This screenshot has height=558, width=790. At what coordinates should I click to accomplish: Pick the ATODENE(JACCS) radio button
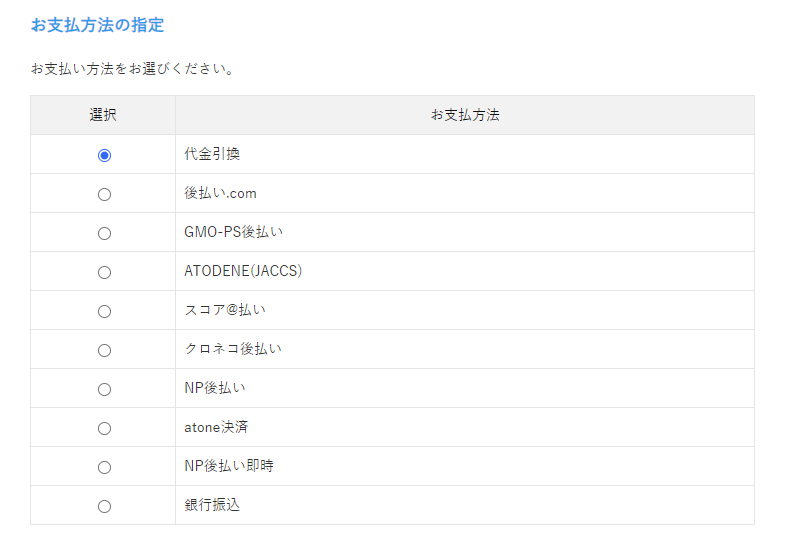tap(104, 272)
